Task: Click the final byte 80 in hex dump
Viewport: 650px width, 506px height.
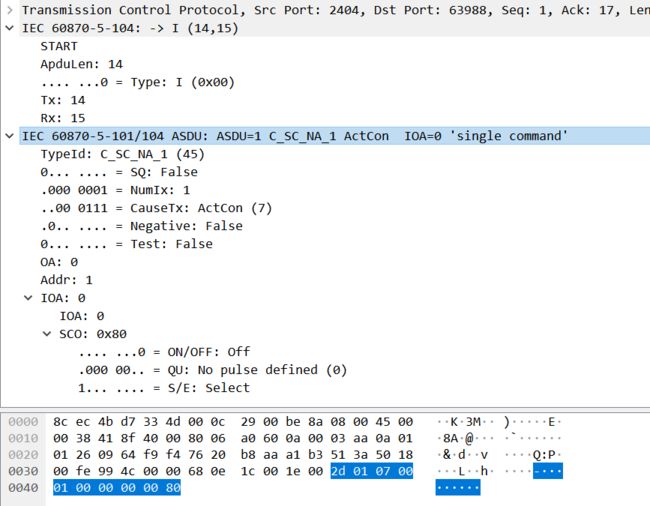Action: (x=173, y=488)
